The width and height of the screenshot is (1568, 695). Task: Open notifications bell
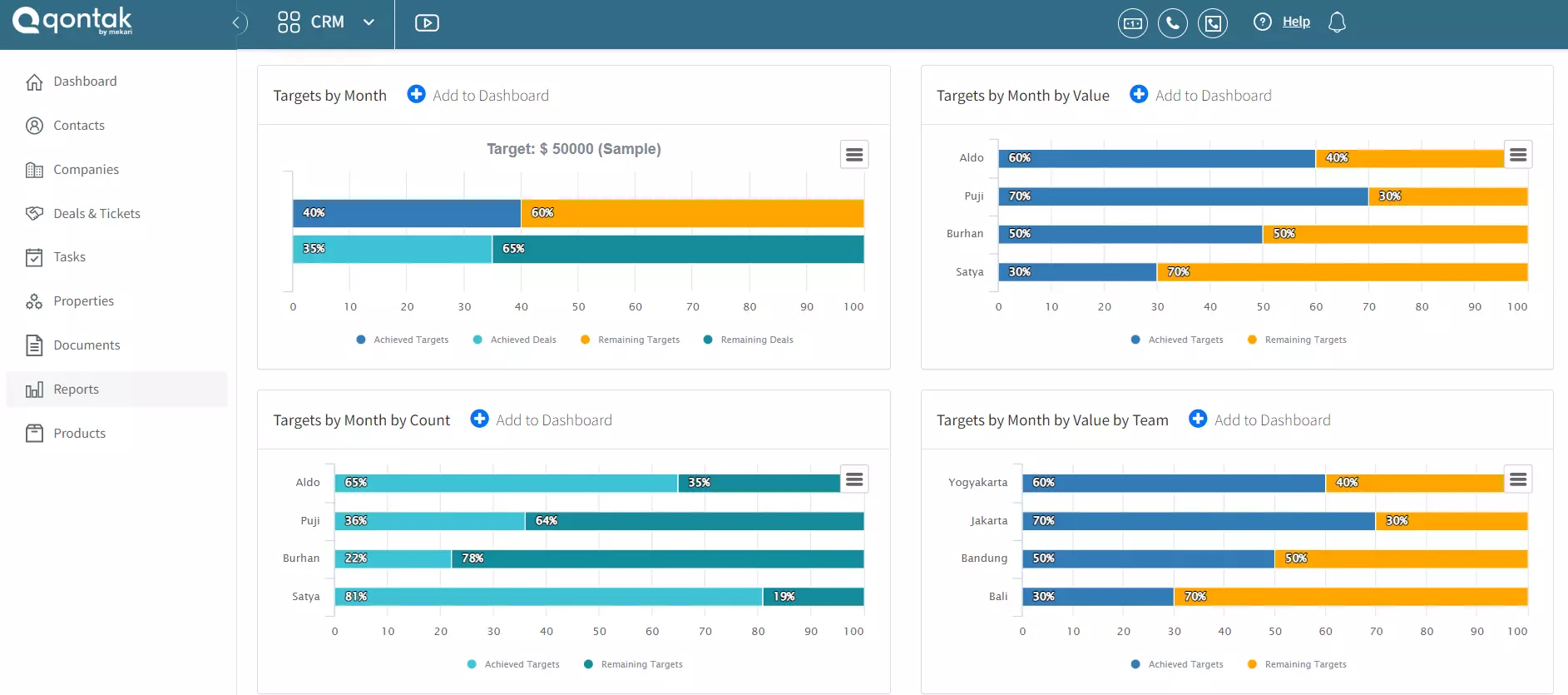(x=1337, y=22)
